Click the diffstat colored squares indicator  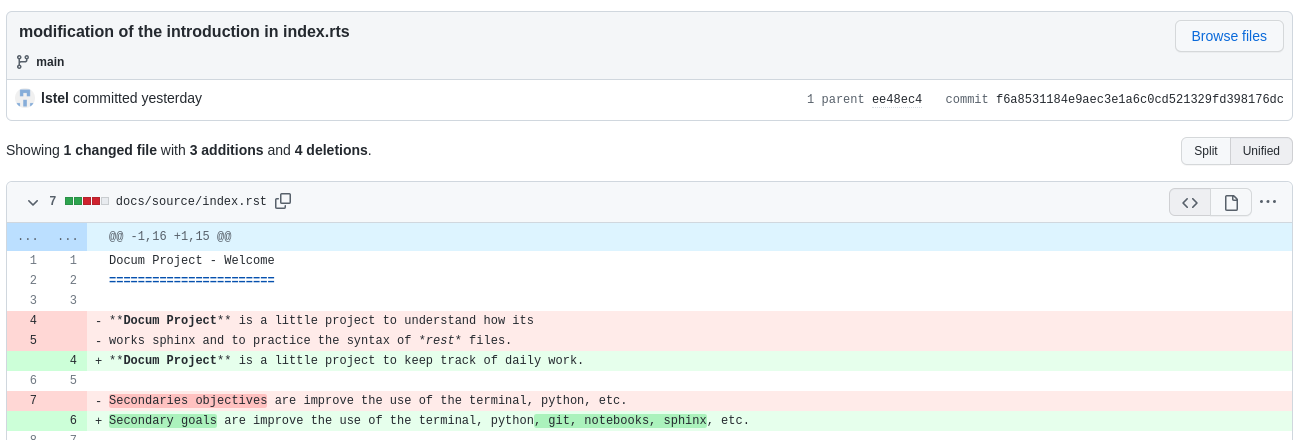pyautogui.click(x=87, y=201)
